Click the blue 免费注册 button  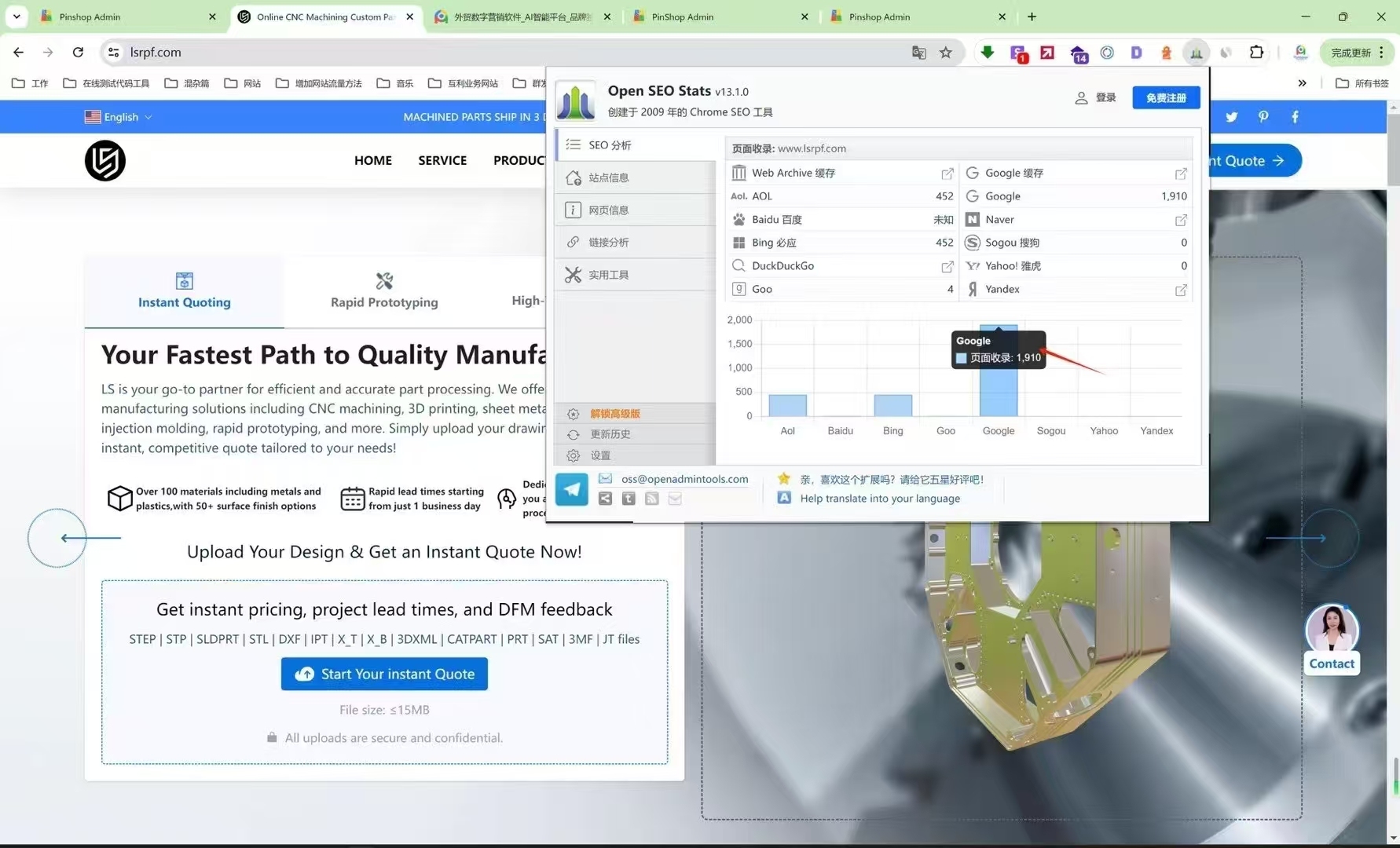click(1166, 97)
